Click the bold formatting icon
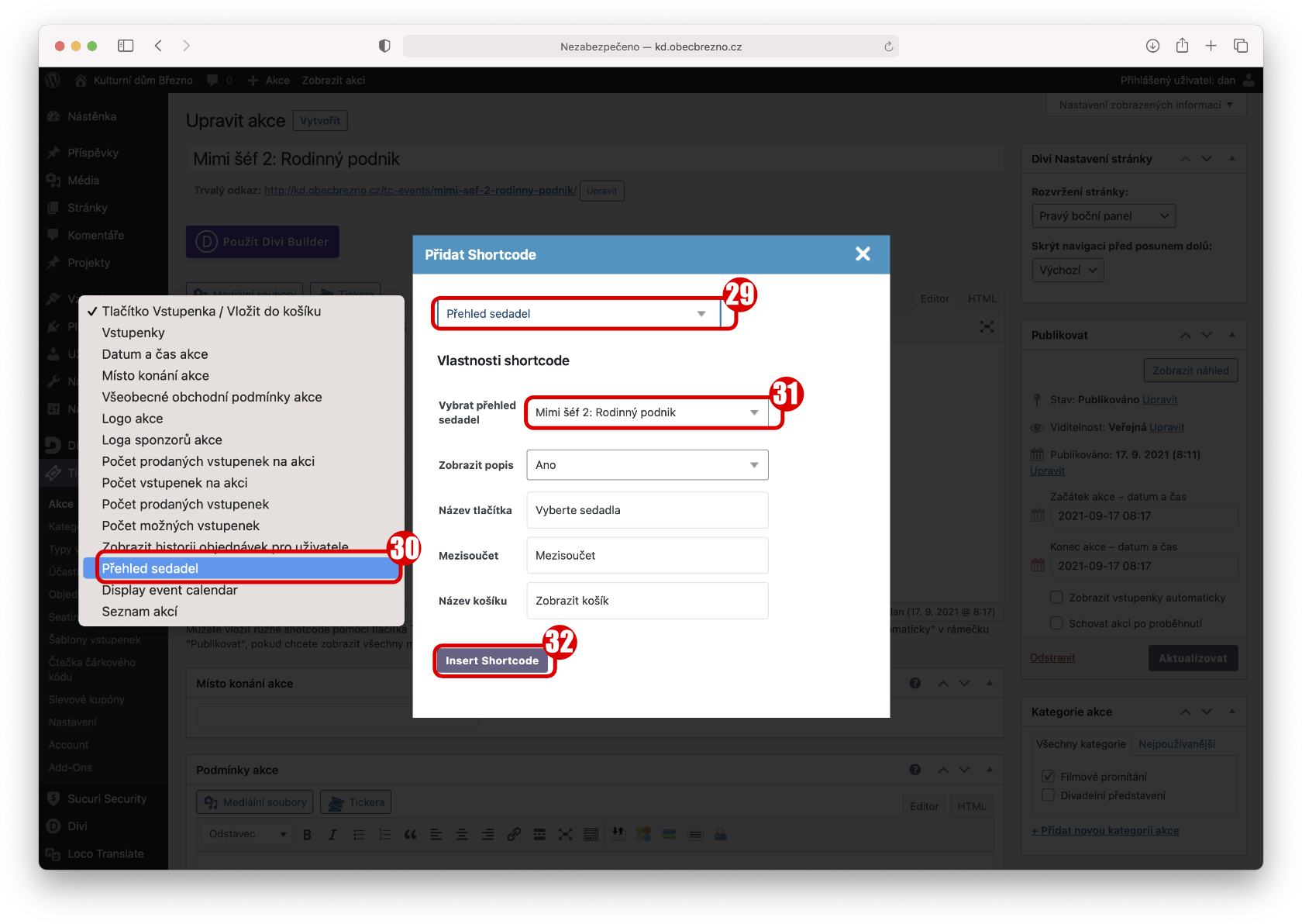The image size is (1302, 924). (307, 834)
